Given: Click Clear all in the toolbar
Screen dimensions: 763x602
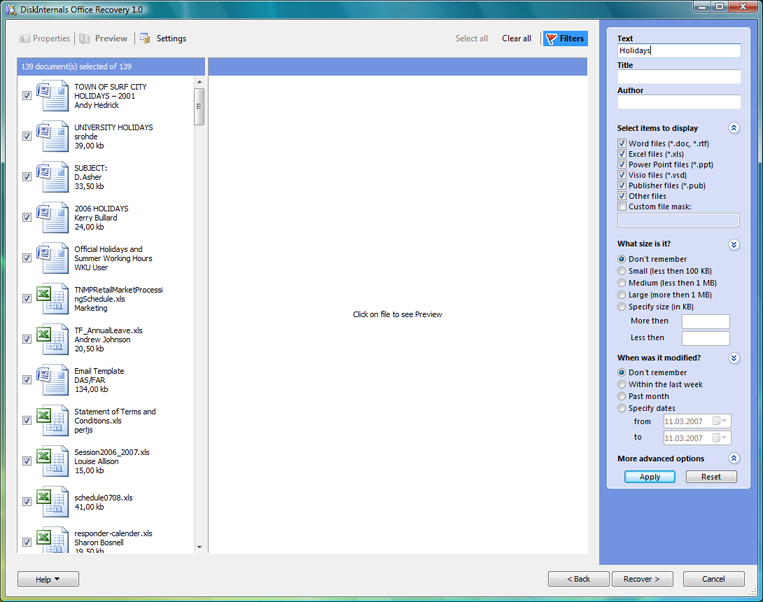Looking at the screenshot, I should click(x=516, y=39).
